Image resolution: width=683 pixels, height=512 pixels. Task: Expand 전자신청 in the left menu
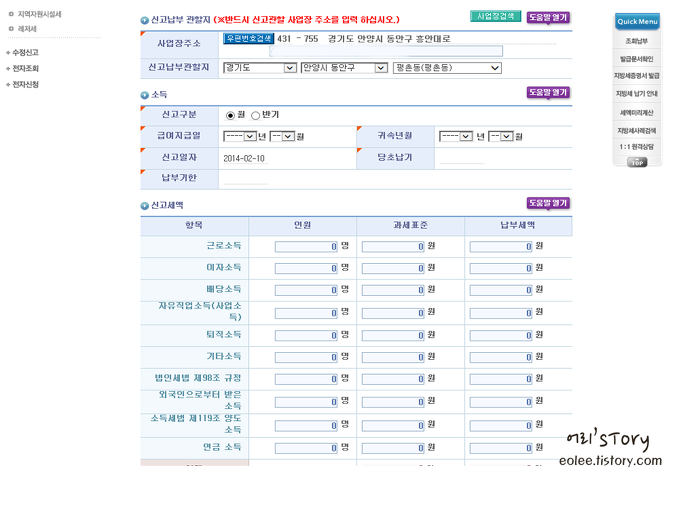tap(25, 84)
